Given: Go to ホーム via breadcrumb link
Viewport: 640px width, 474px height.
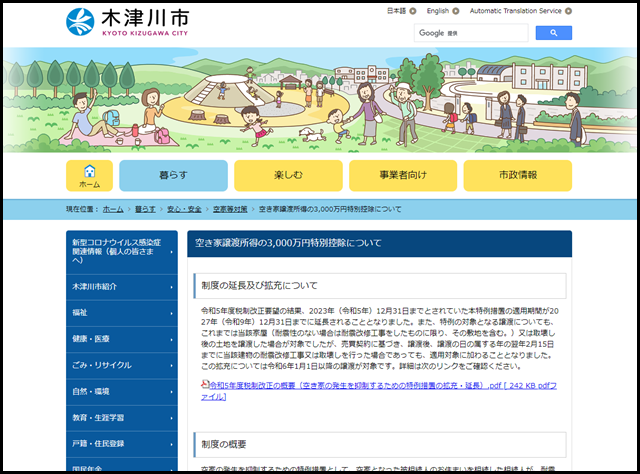Looking at the screenshot, I should [113, 209].
